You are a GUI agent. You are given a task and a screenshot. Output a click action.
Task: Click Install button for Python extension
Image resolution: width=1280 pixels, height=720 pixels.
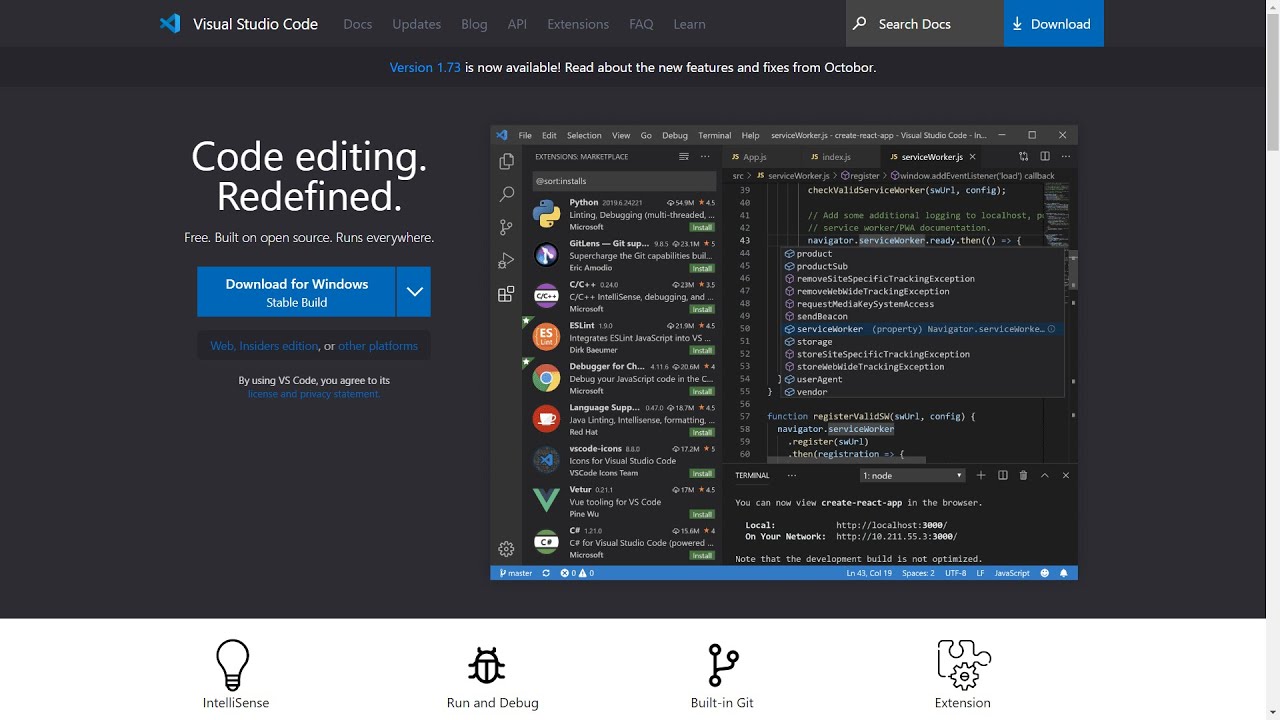(x=702, y=227)
